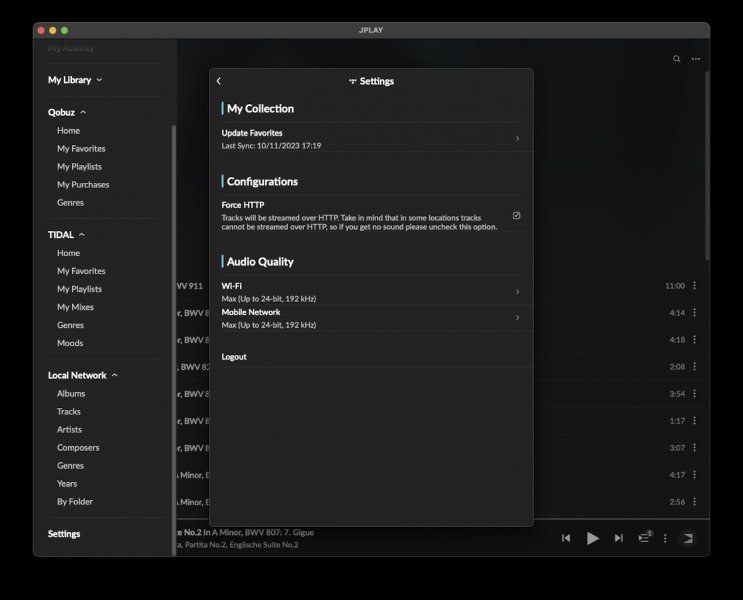Open Local Network Albums
This screenshot has height=600, width=743.
click(x=71, y=393)
